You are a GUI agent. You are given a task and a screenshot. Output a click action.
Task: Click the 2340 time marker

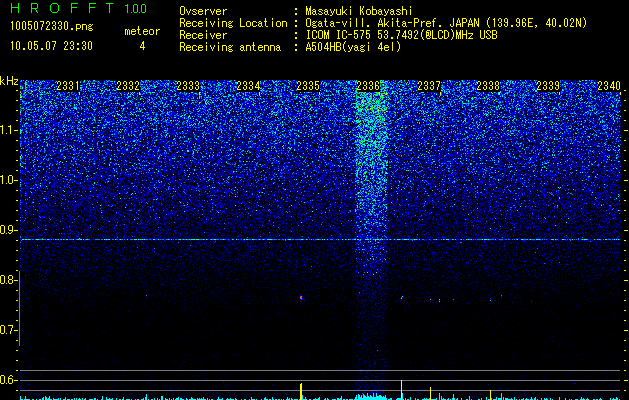click(609, 86)
